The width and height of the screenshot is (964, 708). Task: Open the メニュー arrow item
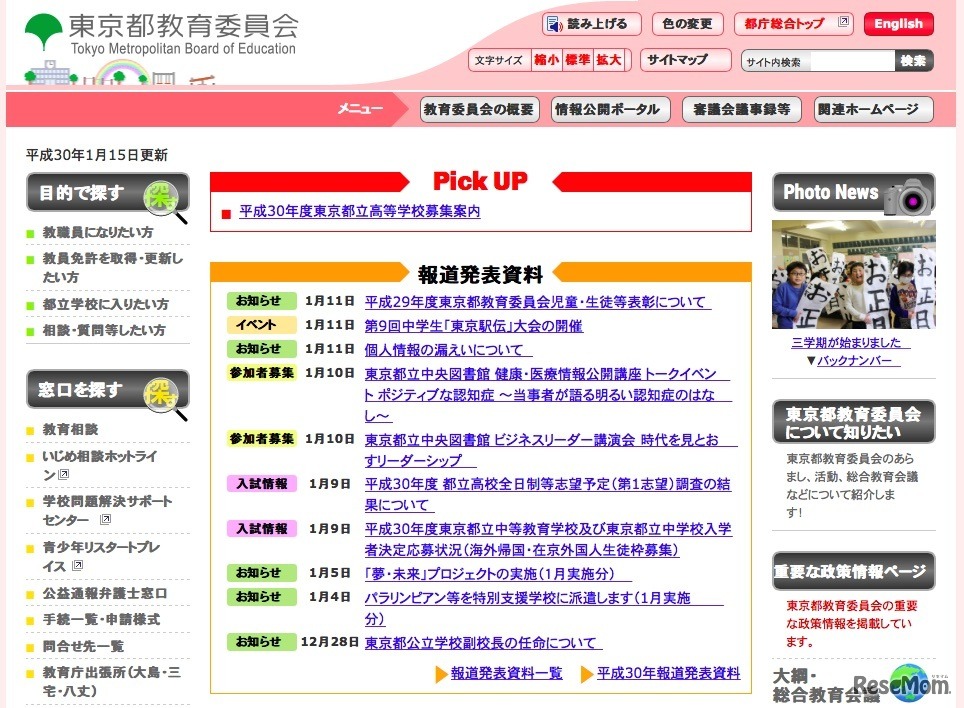pos(362,109)
